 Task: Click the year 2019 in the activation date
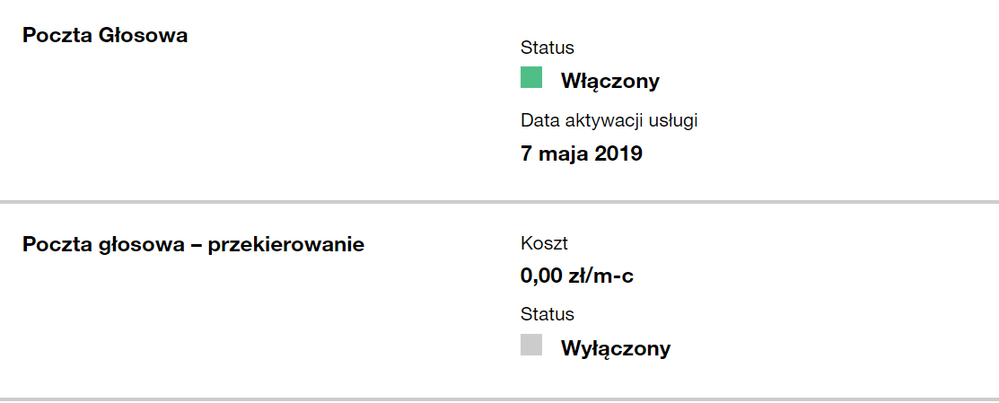click(x=619, y=154)
